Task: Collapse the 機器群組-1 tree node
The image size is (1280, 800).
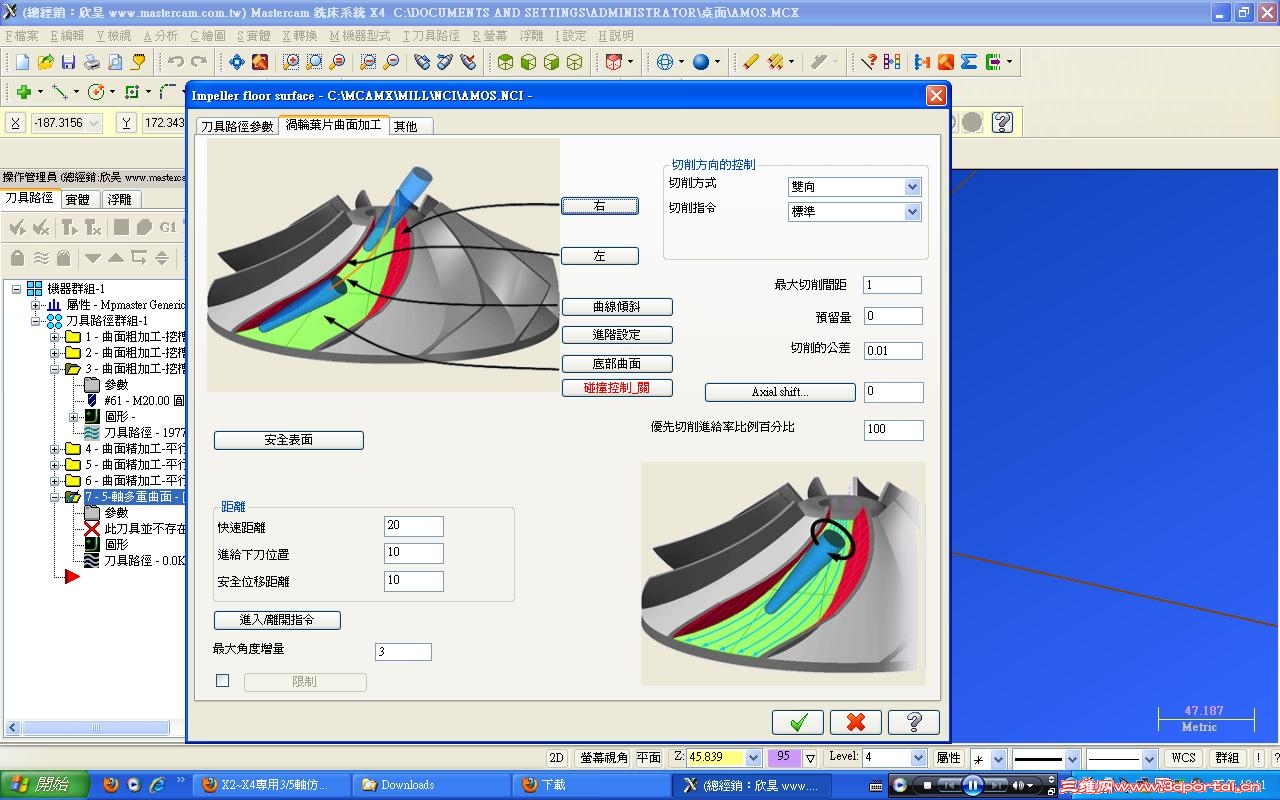Action: tap(17, 289)
